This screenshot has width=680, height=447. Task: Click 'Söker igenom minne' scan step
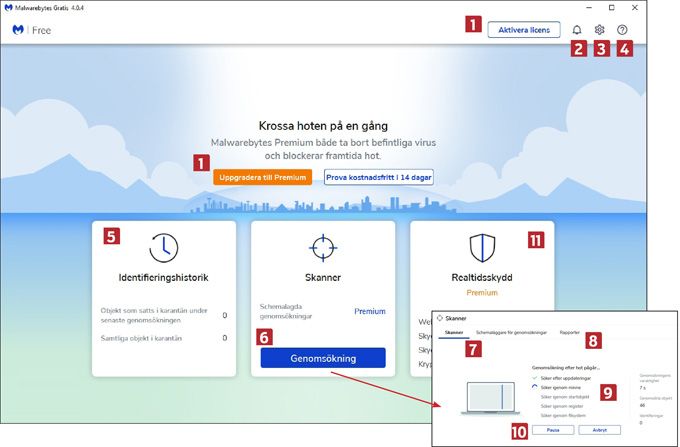(560, 388)
